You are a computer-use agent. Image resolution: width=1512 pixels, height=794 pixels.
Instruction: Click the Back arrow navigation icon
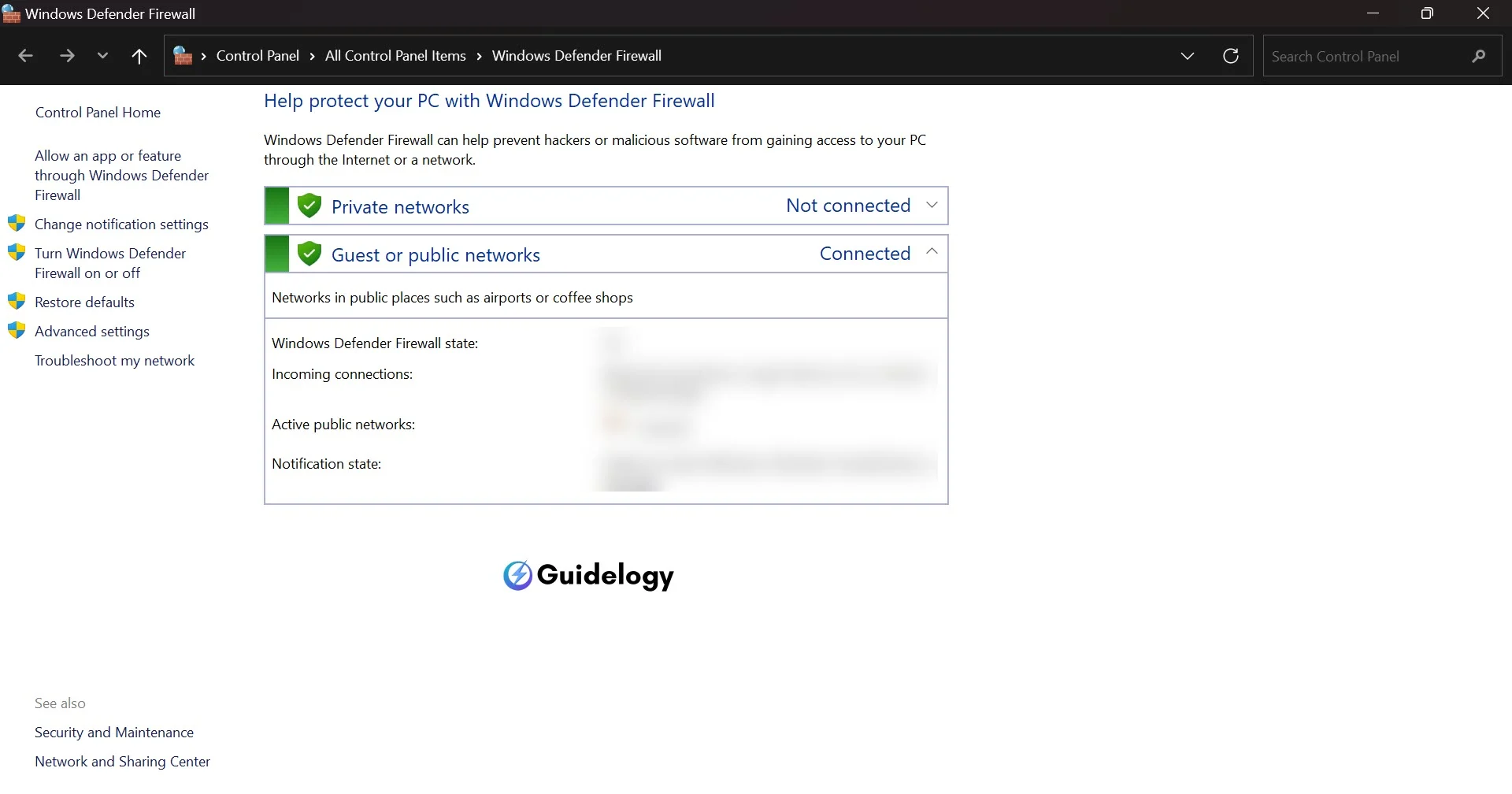pyautogui.click(x=25, y=56)
